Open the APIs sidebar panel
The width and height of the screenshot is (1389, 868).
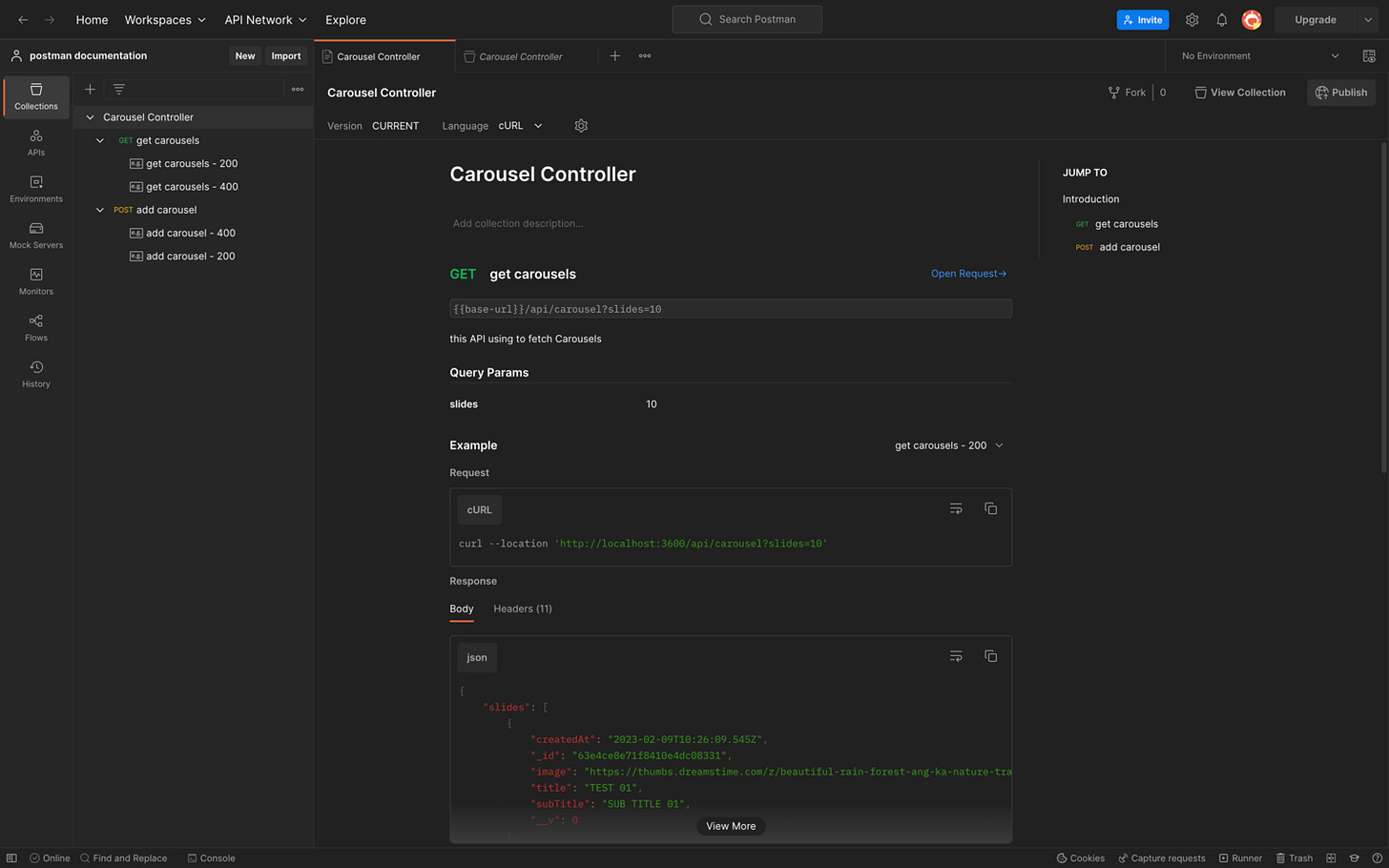click(x=36, y=143)
